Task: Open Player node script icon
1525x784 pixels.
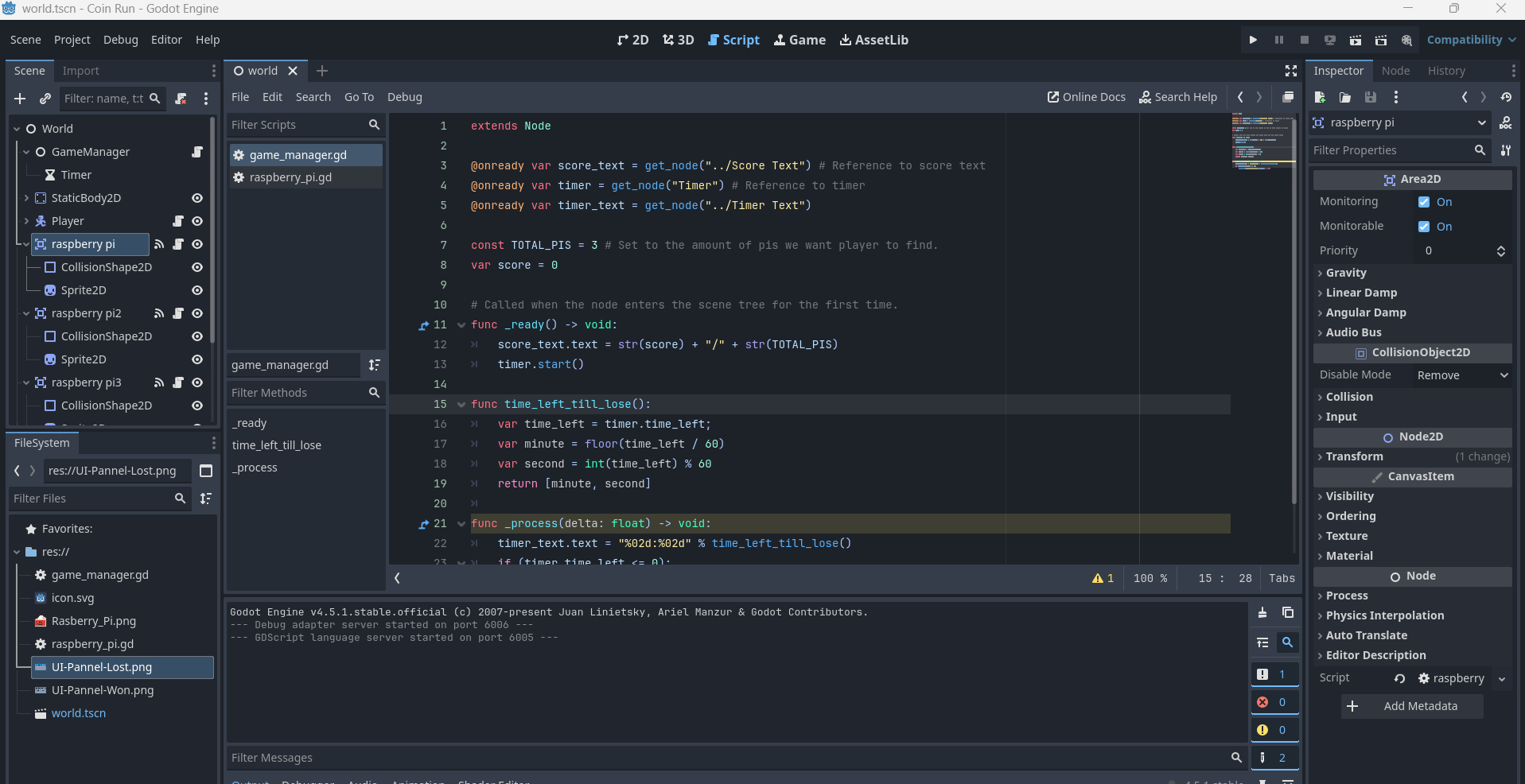Action: click(178, 221)
